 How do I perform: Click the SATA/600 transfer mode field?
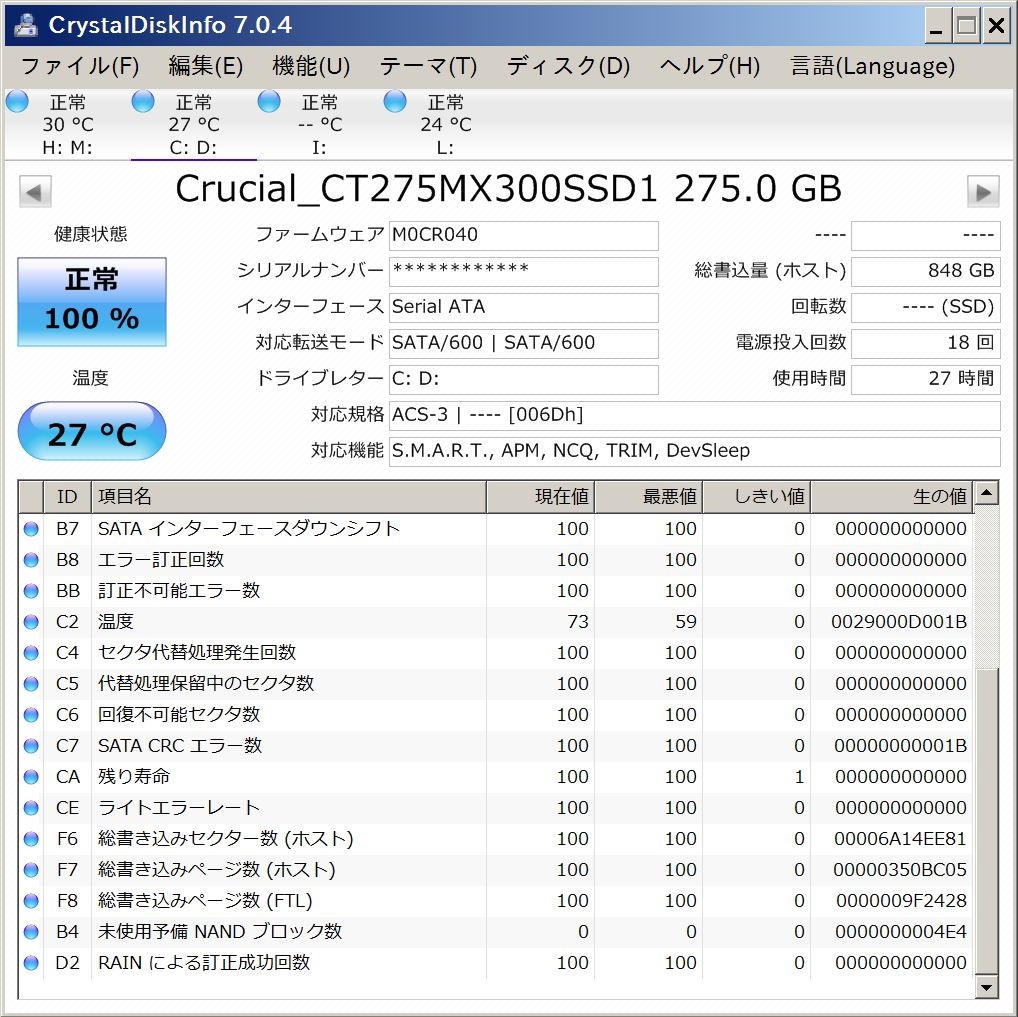coord(523,344)
